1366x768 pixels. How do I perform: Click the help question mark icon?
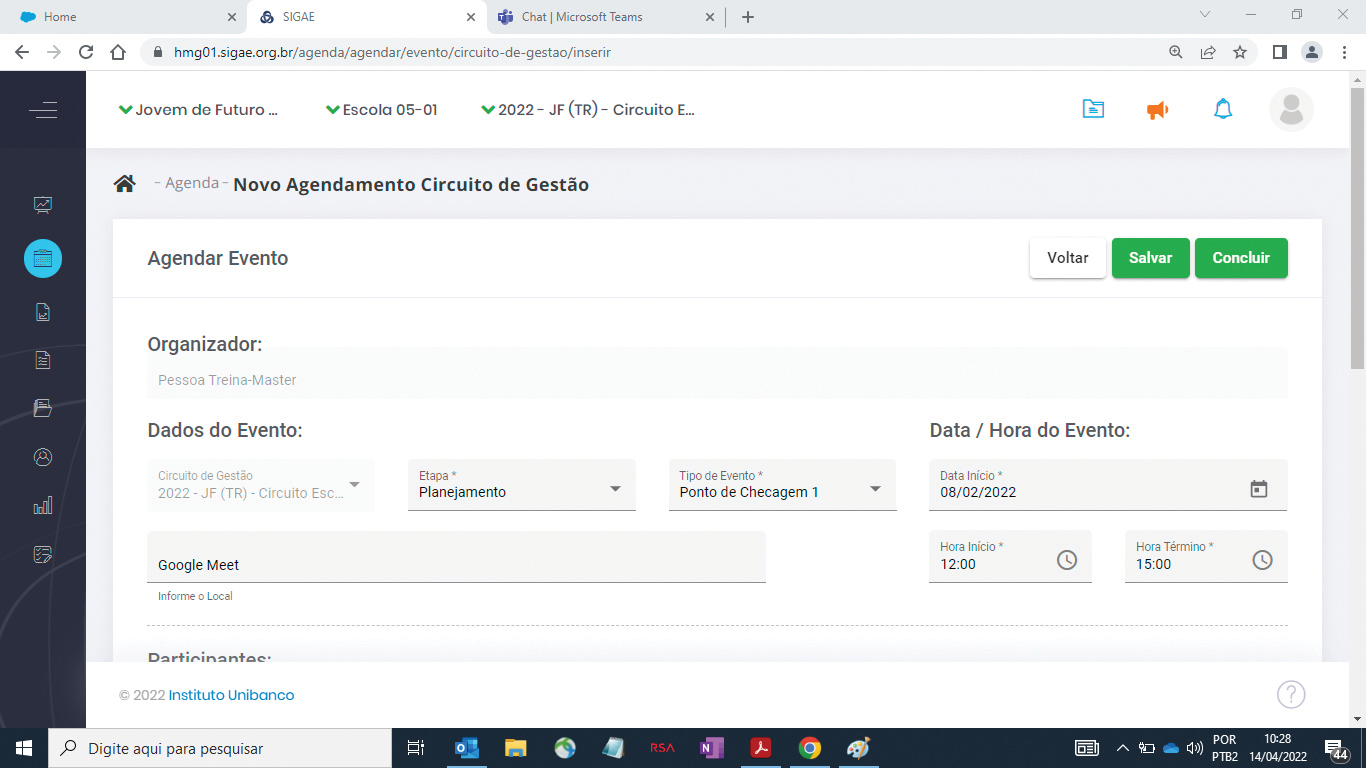[x=1291, y=694]
